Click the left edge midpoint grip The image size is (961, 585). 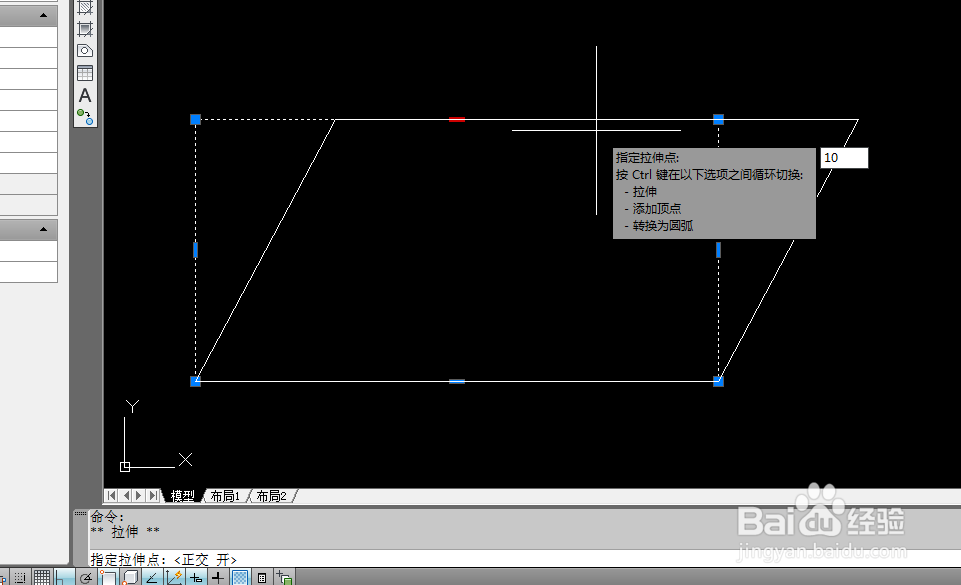196,250
